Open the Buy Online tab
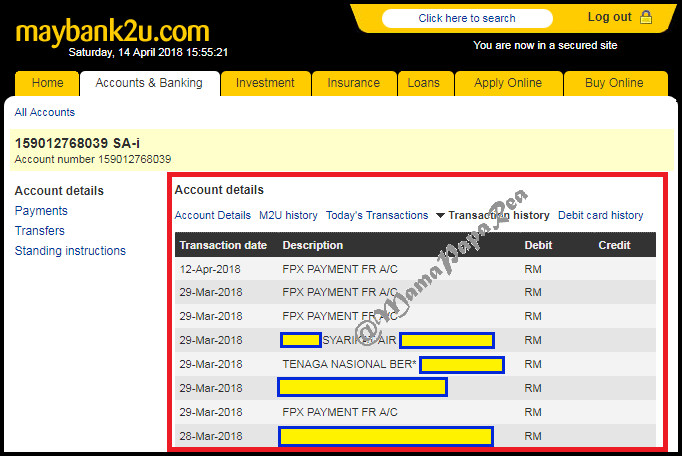 click(614, 83)
